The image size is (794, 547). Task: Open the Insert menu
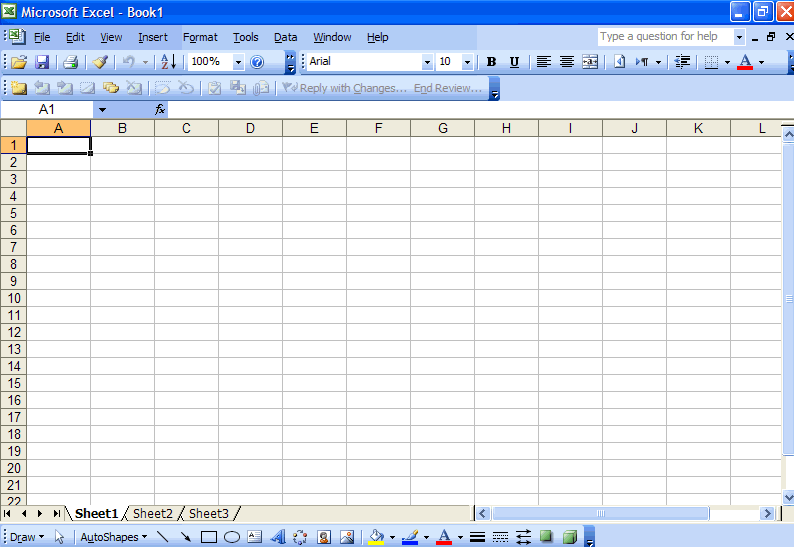153,37
